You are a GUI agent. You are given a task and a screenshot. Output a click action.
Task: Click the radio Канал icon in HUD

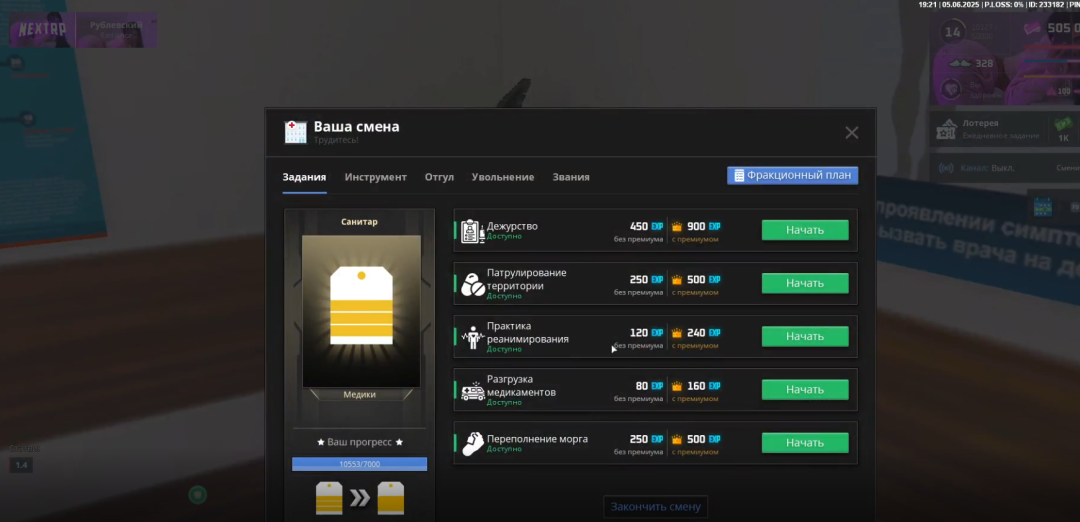pyautogui.click(x=945, y=168)
